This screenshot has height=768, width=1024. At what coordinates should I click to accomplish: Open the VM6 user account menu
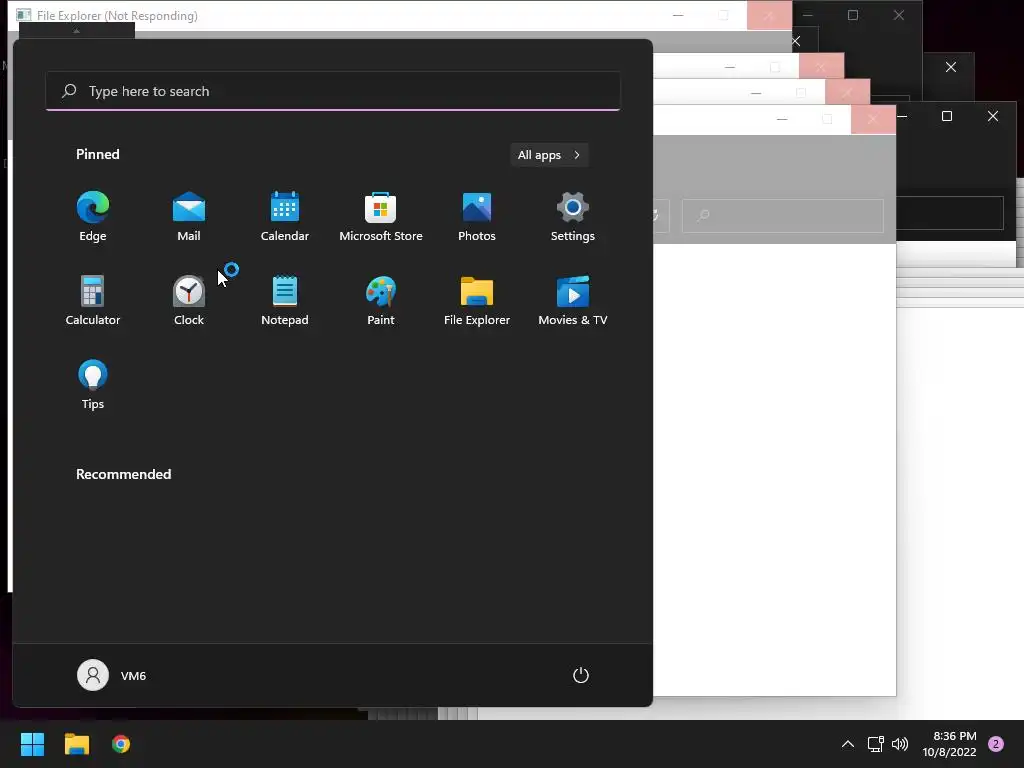coord(112,675)
